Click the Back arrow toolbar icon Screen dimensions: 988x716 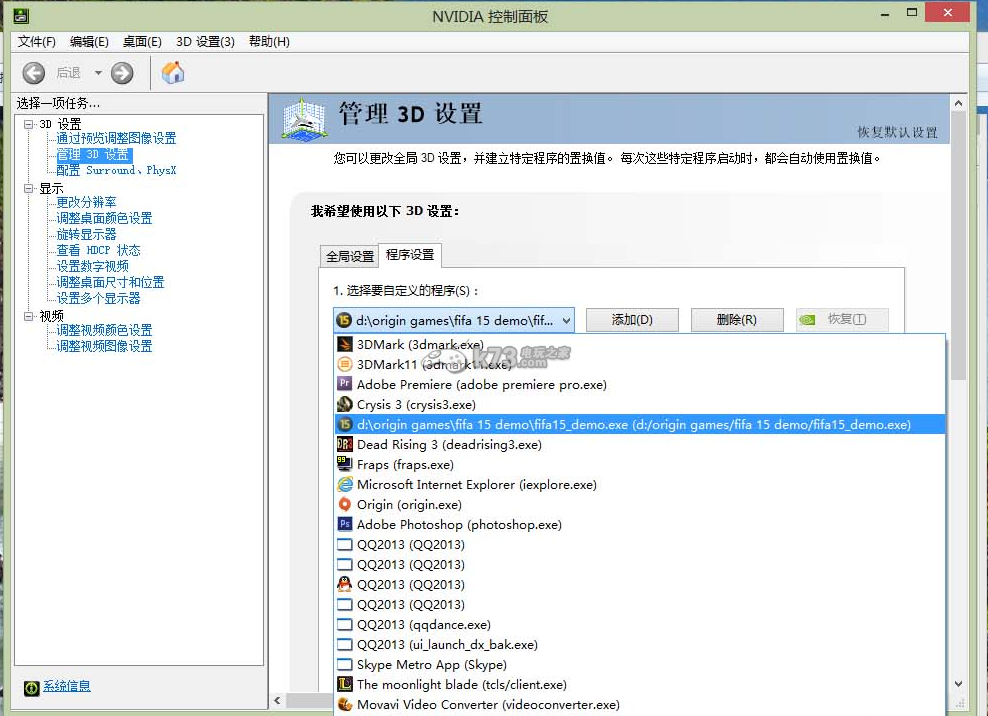coord(34,73)
